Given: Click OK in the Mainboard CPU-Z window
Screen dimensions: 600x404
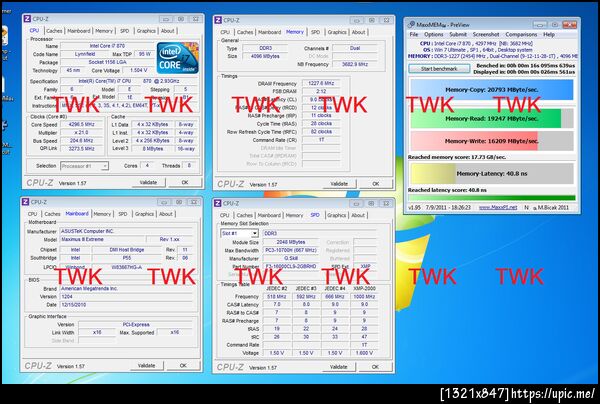Looking at the screenshot, I should pos(183,366).
